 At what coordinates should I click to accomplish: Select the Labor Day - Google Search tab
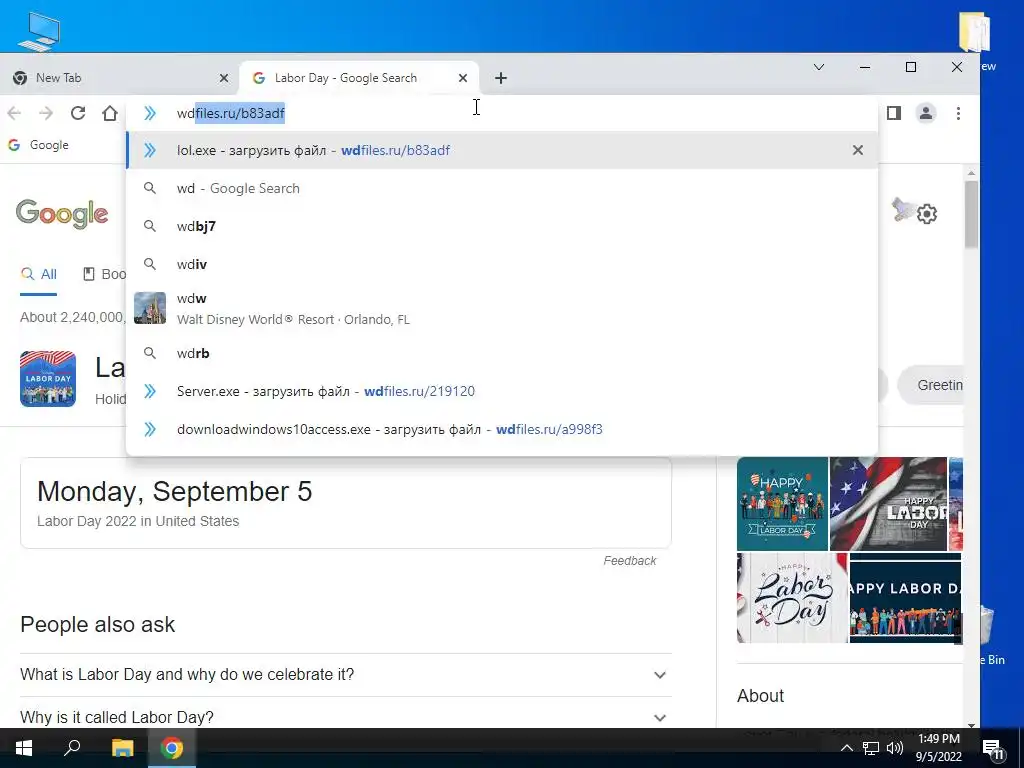tap(359, 78)
